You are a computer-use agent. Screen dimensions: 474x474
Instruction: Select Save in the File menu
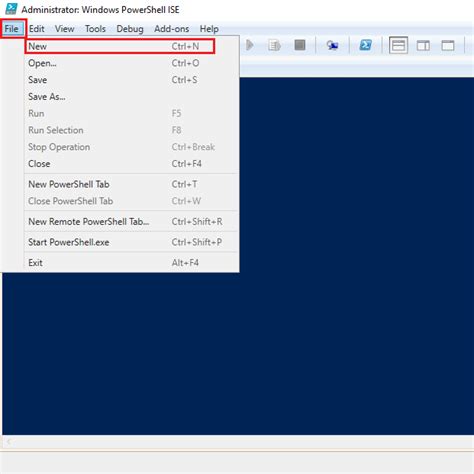point(132,80)
